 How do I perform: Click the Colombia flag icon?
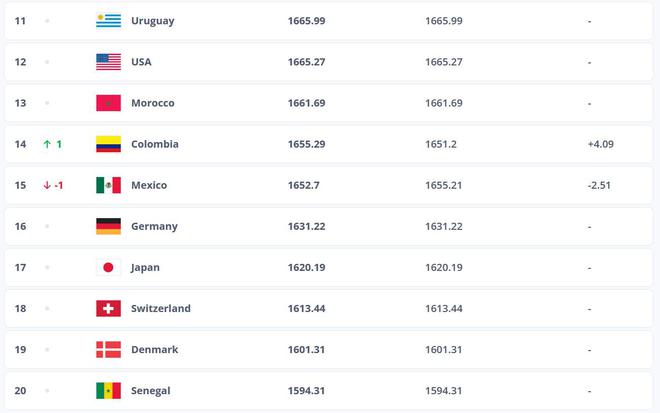pyautogui.click(x=108, y=144)
